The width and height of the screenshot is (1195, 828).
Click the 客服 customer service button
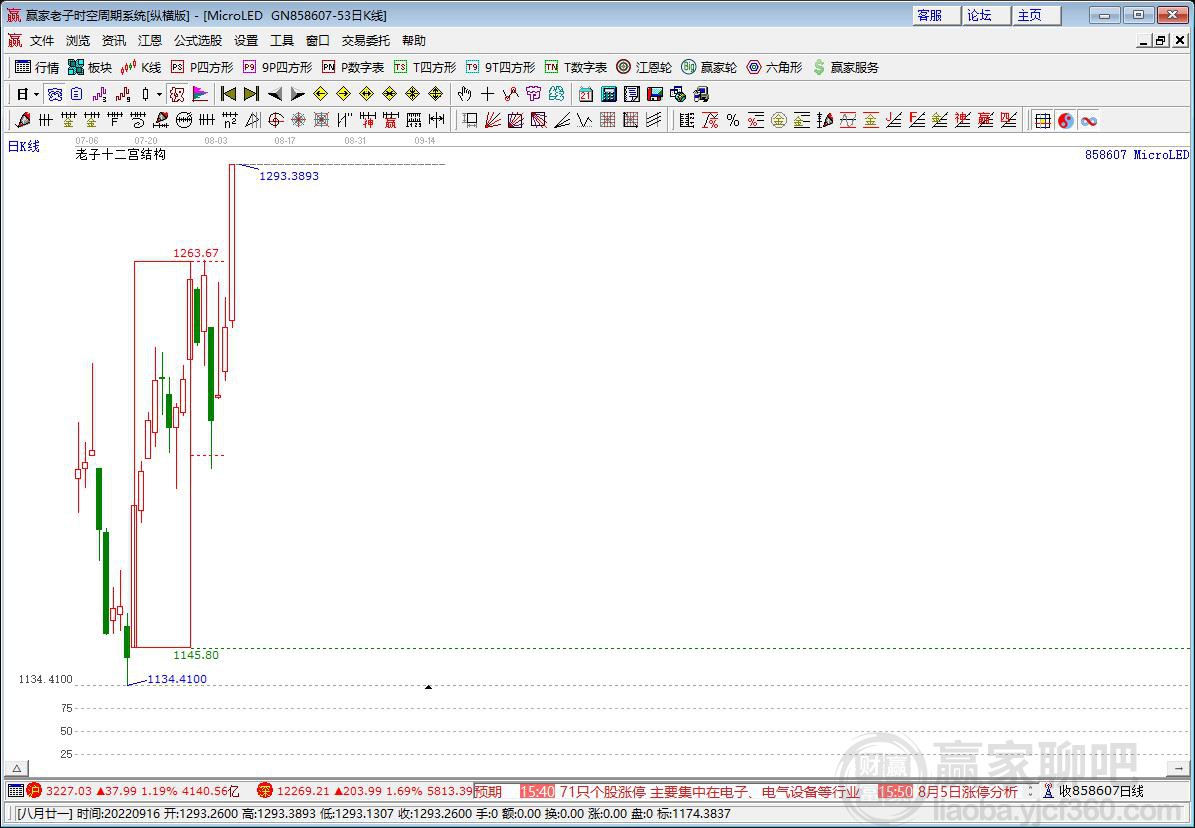click(x=936, y=15)
